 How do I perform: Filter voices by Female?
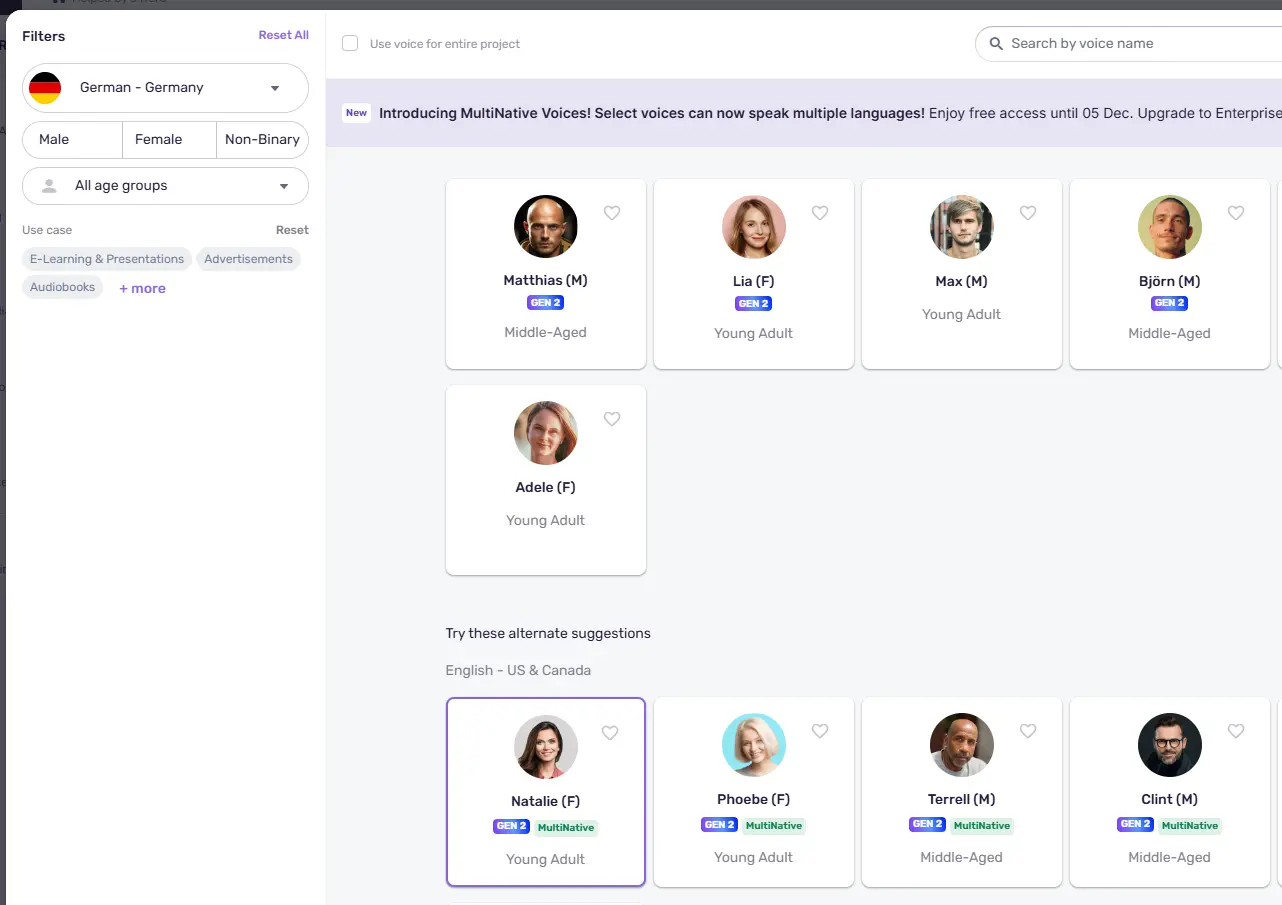pos(169,139)
